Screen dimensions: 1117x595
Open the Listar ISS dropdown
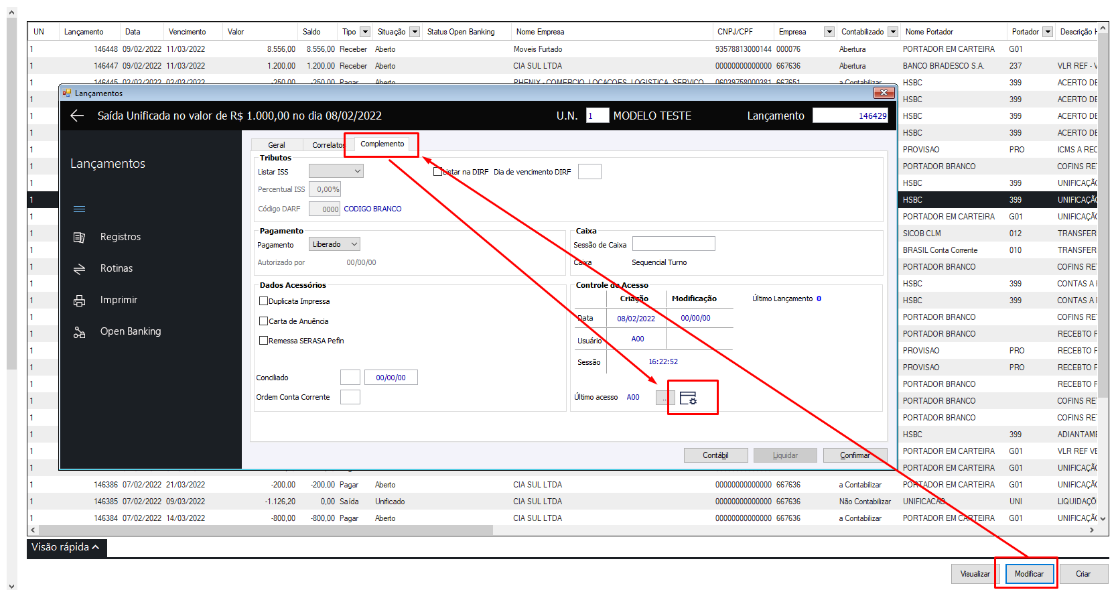point(336,171)
